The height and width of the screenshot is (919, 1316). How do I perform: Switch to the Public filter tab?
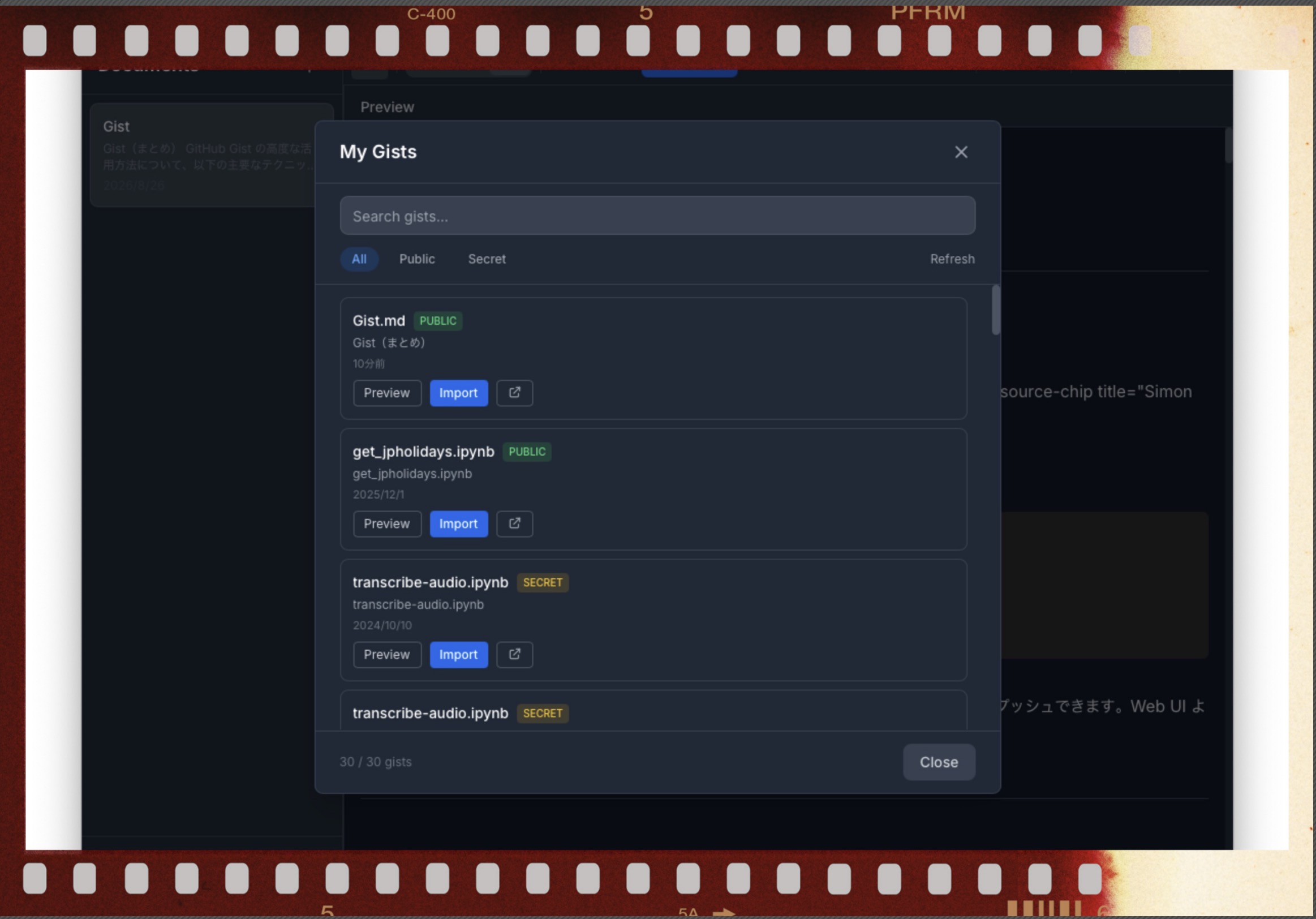pyautogui.click(x=416, y=259)
